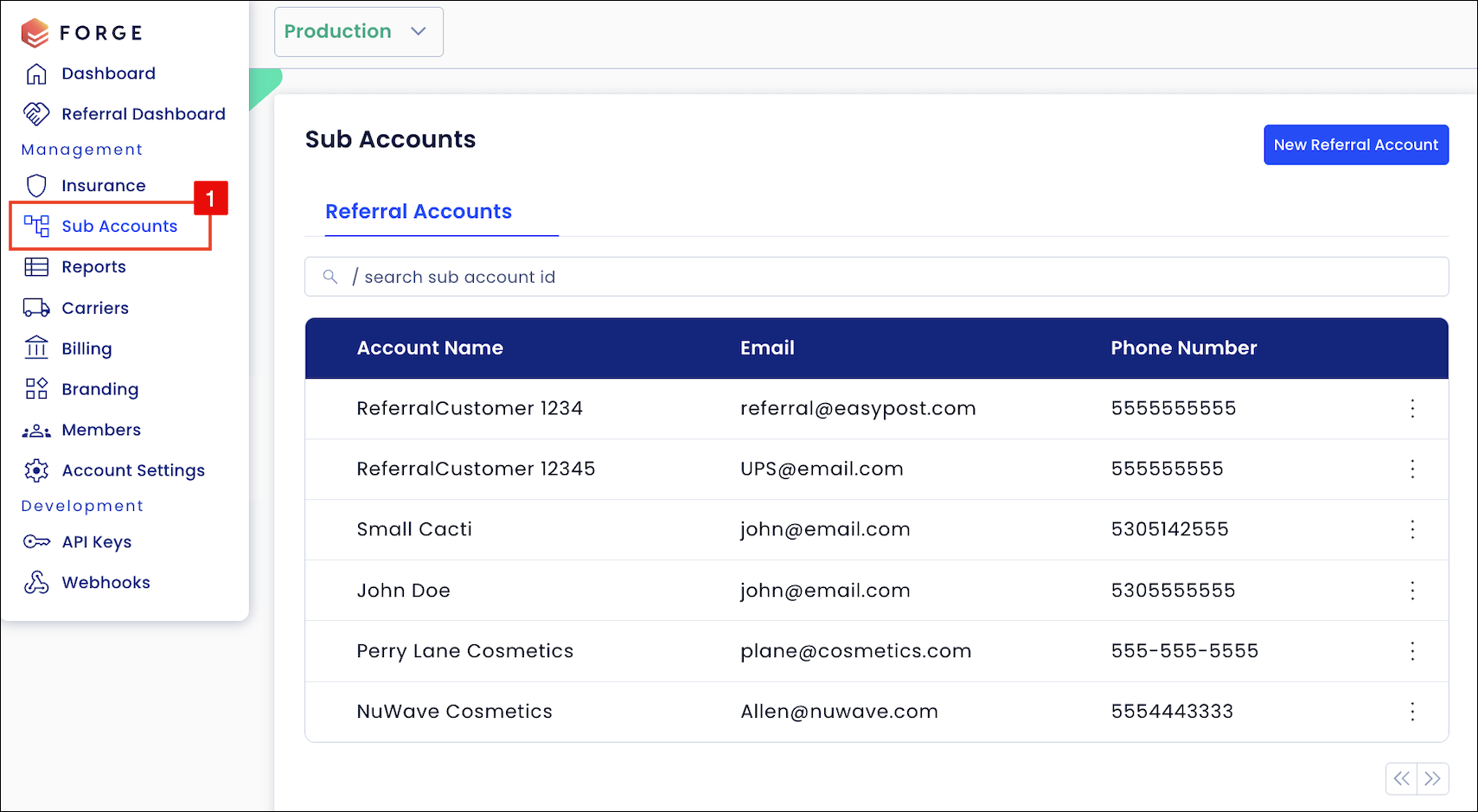Open actions menu for NuWave Cosmetics
Viewport: 1478px width, 812px height.
1412,712
